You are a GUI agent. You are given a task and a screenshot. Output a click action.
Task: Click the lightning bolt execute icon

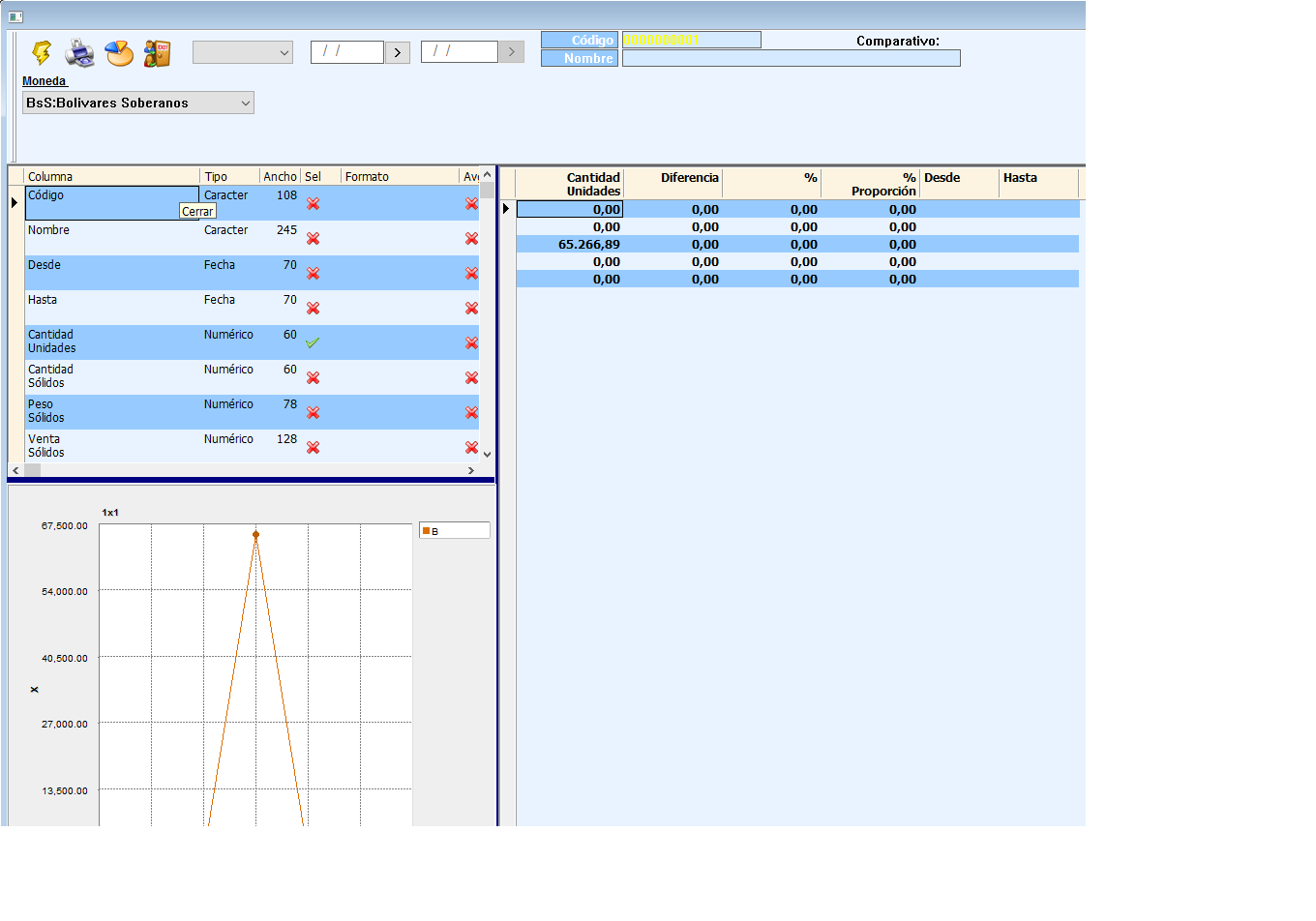42,52
